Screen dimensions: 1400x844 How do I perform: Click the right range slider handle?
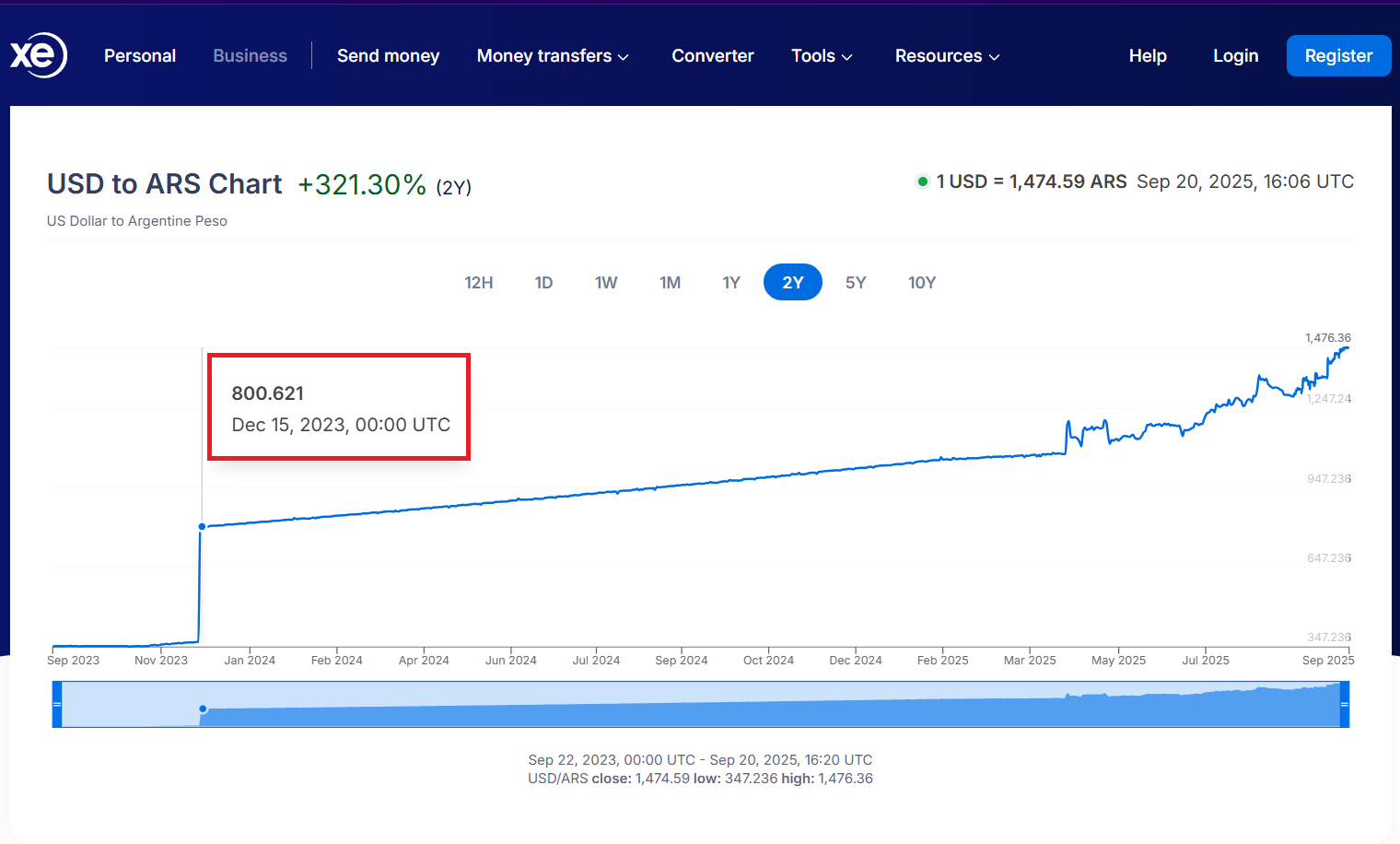1345,704
